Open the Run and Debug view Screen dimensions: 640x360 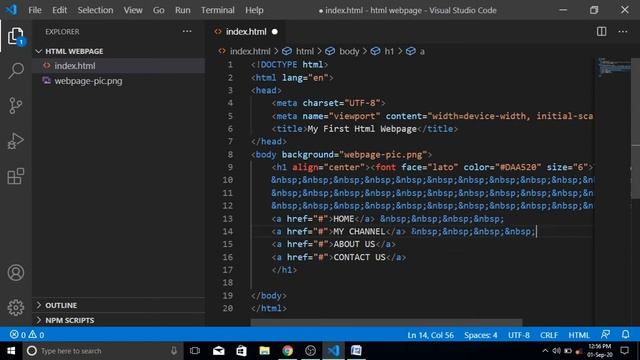point(16,141)
